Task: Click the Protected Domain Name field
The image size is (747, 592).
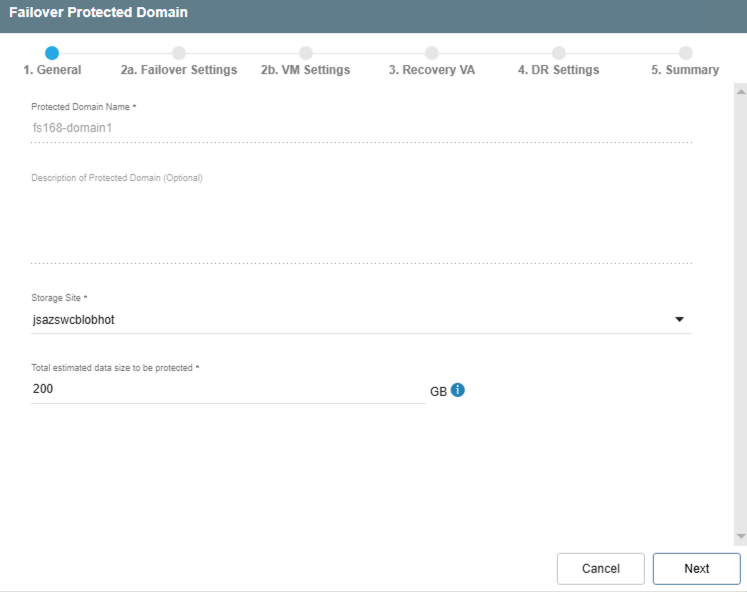Action: click(x=360, y=128)
